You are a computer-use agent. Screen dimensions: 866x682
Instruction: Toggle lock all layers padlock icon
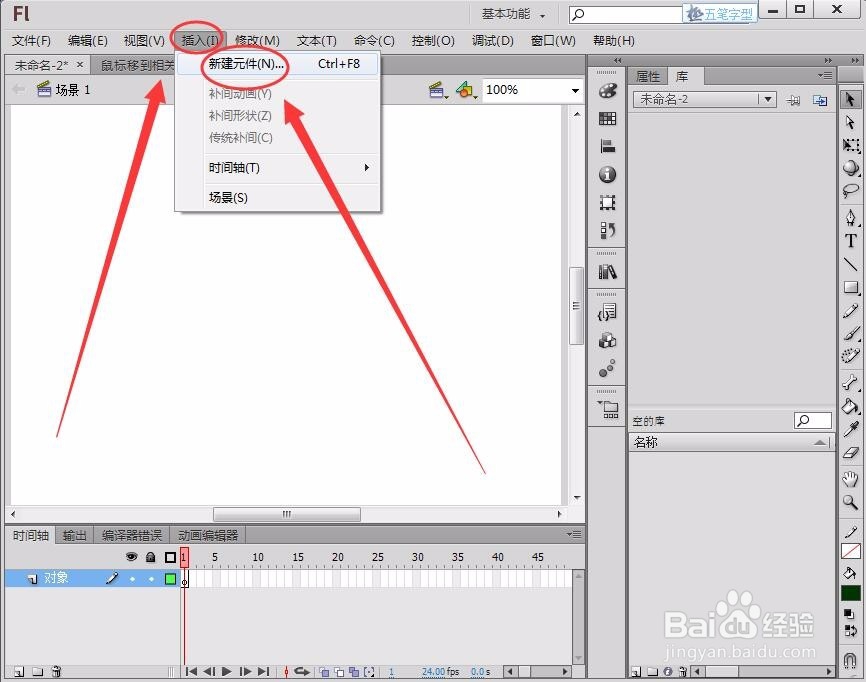point(150,557)
